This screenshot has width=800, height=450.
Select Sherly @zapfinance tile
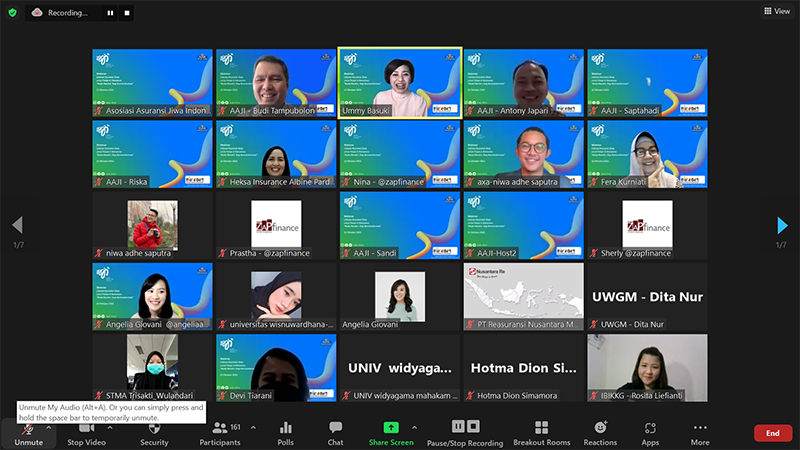[x=647, y=225]
